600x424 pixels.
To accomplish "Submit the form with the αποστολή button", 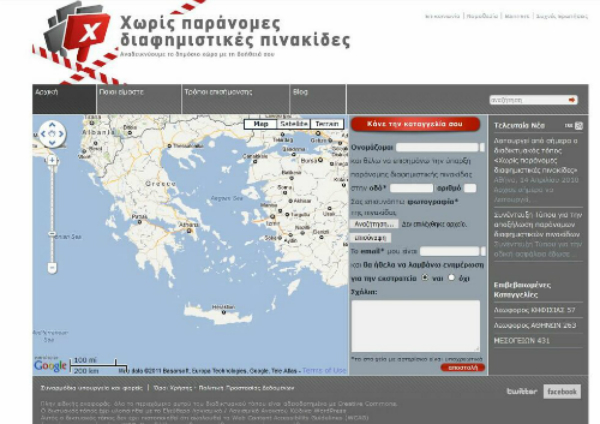I will 463,367.
